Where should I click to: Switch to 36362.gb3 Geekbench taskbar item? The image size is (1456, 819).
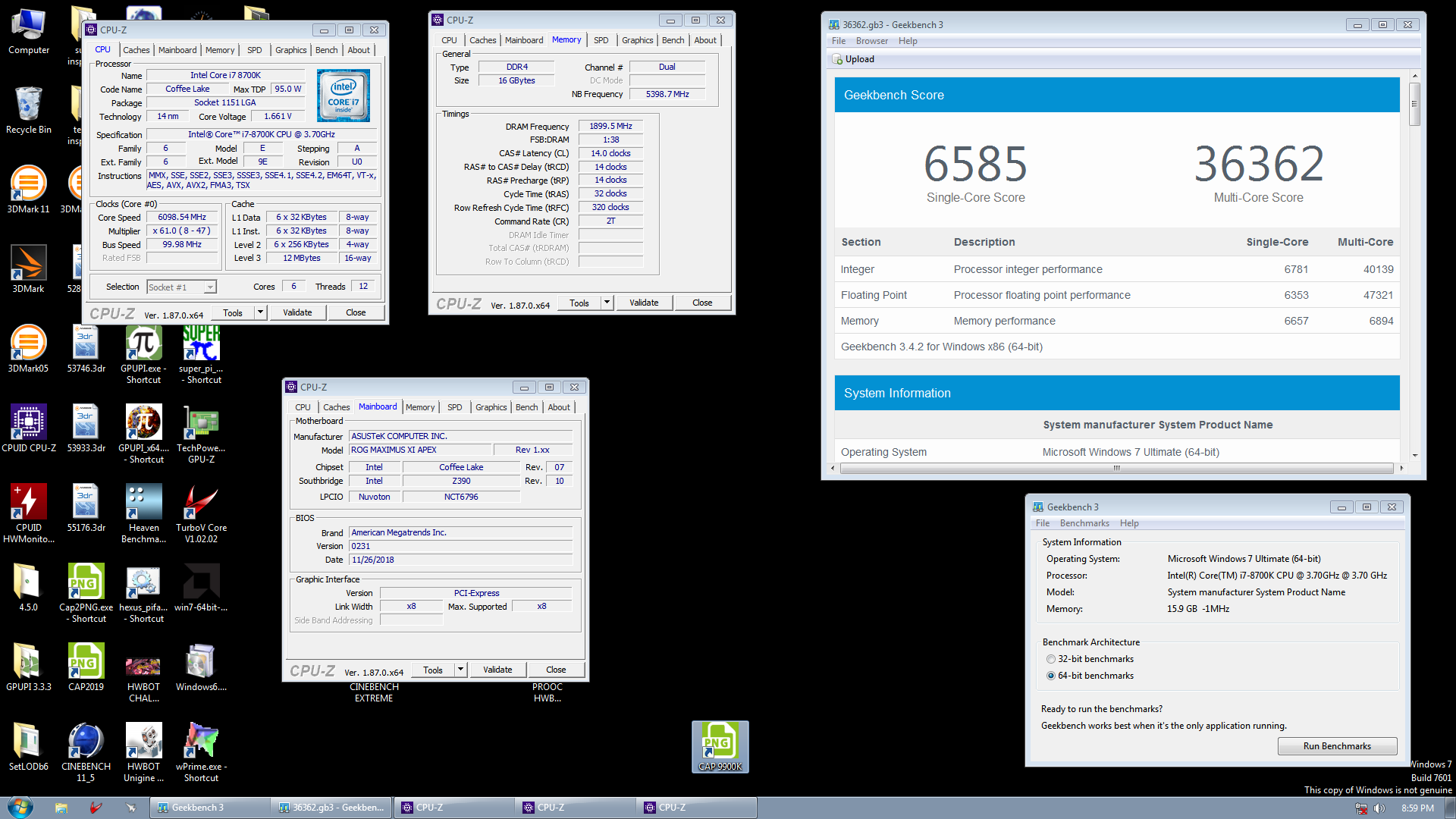(331, 808)
